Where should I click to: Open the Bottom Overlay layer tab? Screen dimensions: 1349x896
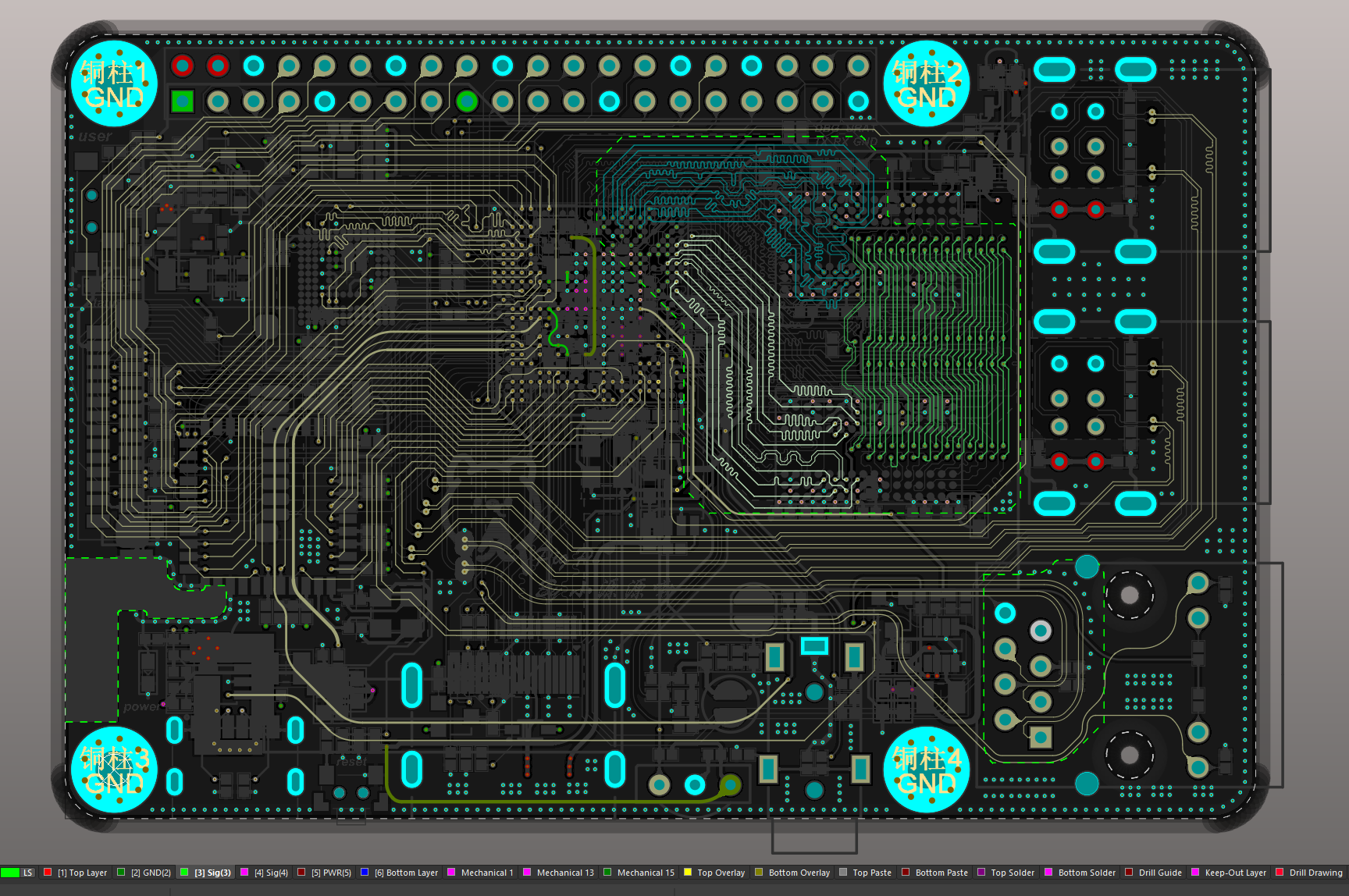pyautogui.click(x=799, y=873)
